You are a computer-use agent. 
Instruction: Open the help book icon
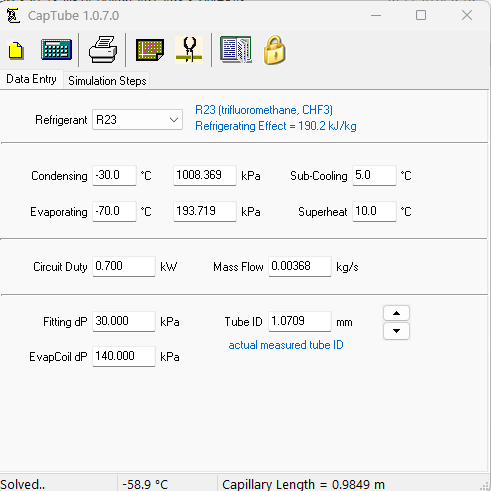(x=236, y=50)
